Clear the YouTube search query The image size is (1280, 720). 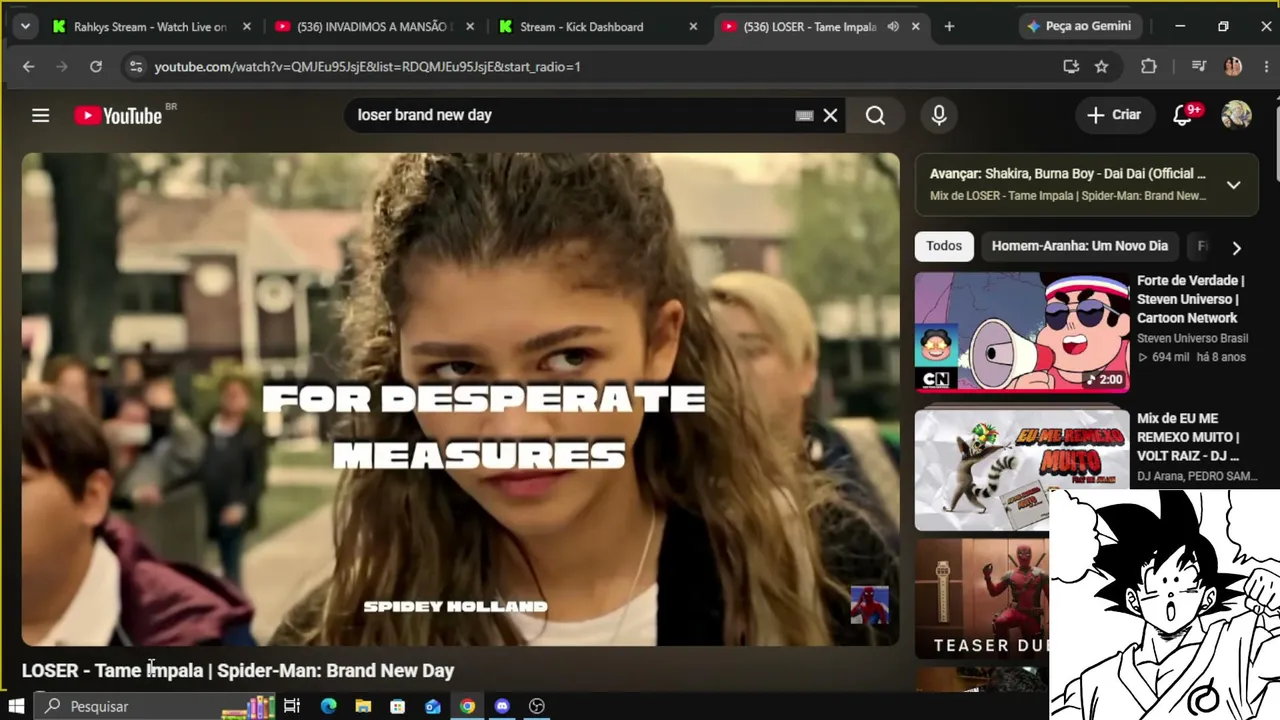pos(830,115)
